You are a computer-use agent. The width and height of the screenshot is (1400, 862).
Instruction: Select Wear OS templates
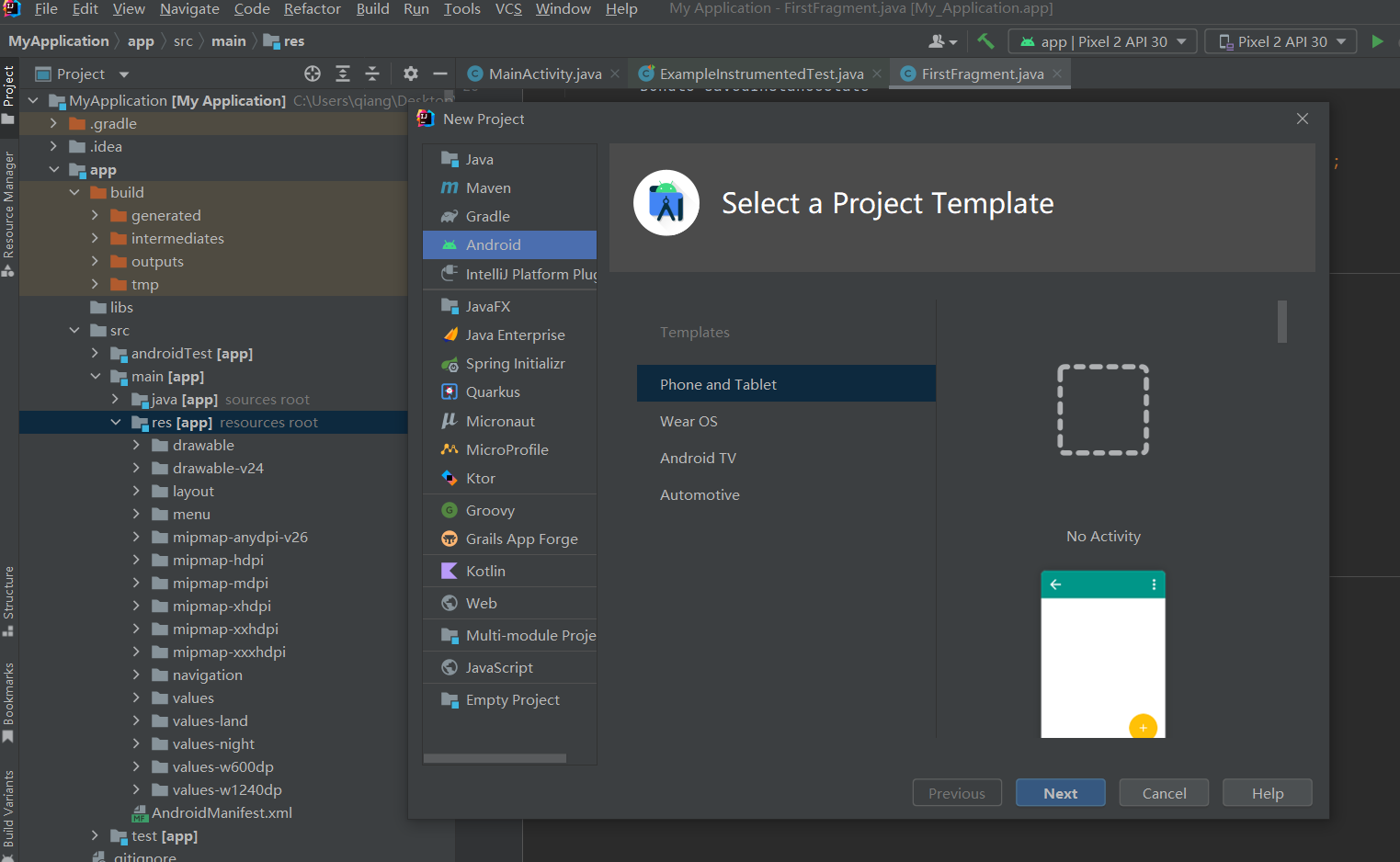(786, 421)
